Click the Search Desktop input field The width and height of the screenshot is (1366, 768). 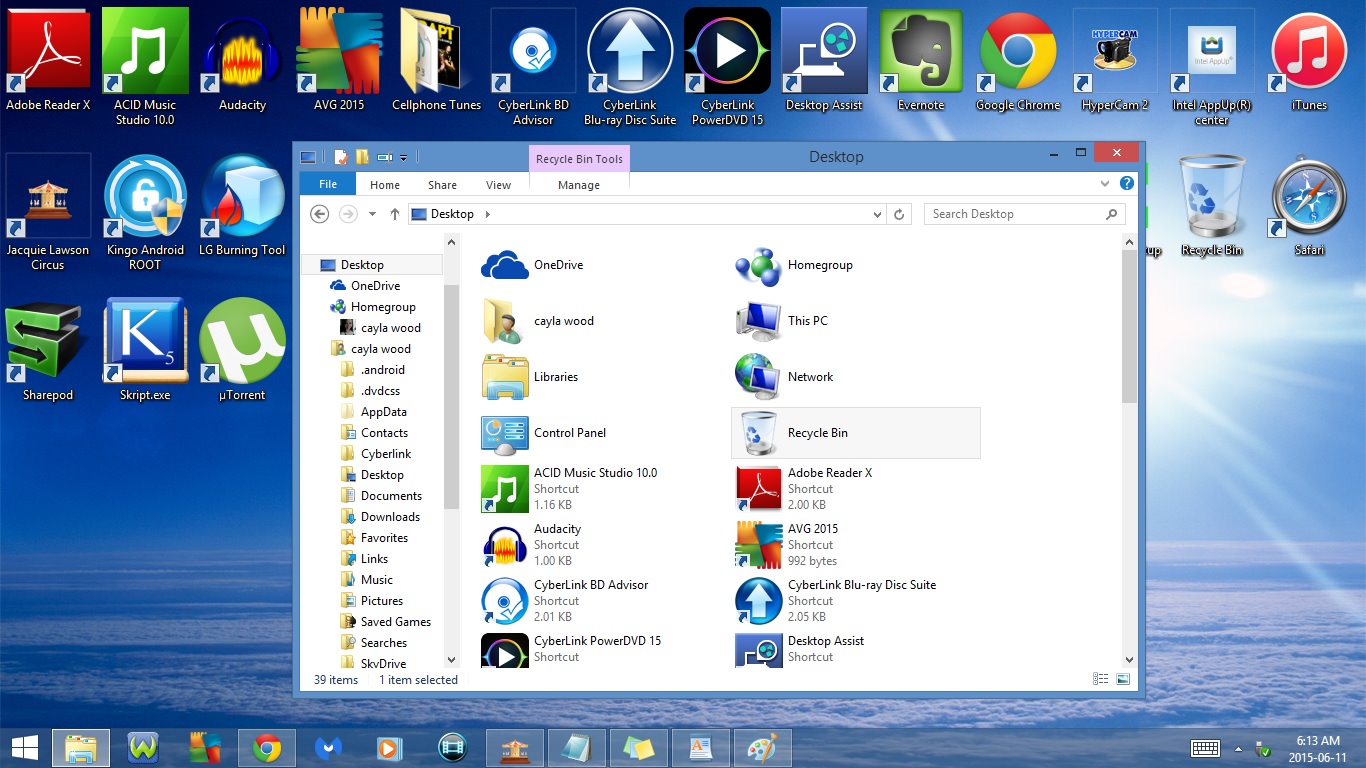point(1023,214)
